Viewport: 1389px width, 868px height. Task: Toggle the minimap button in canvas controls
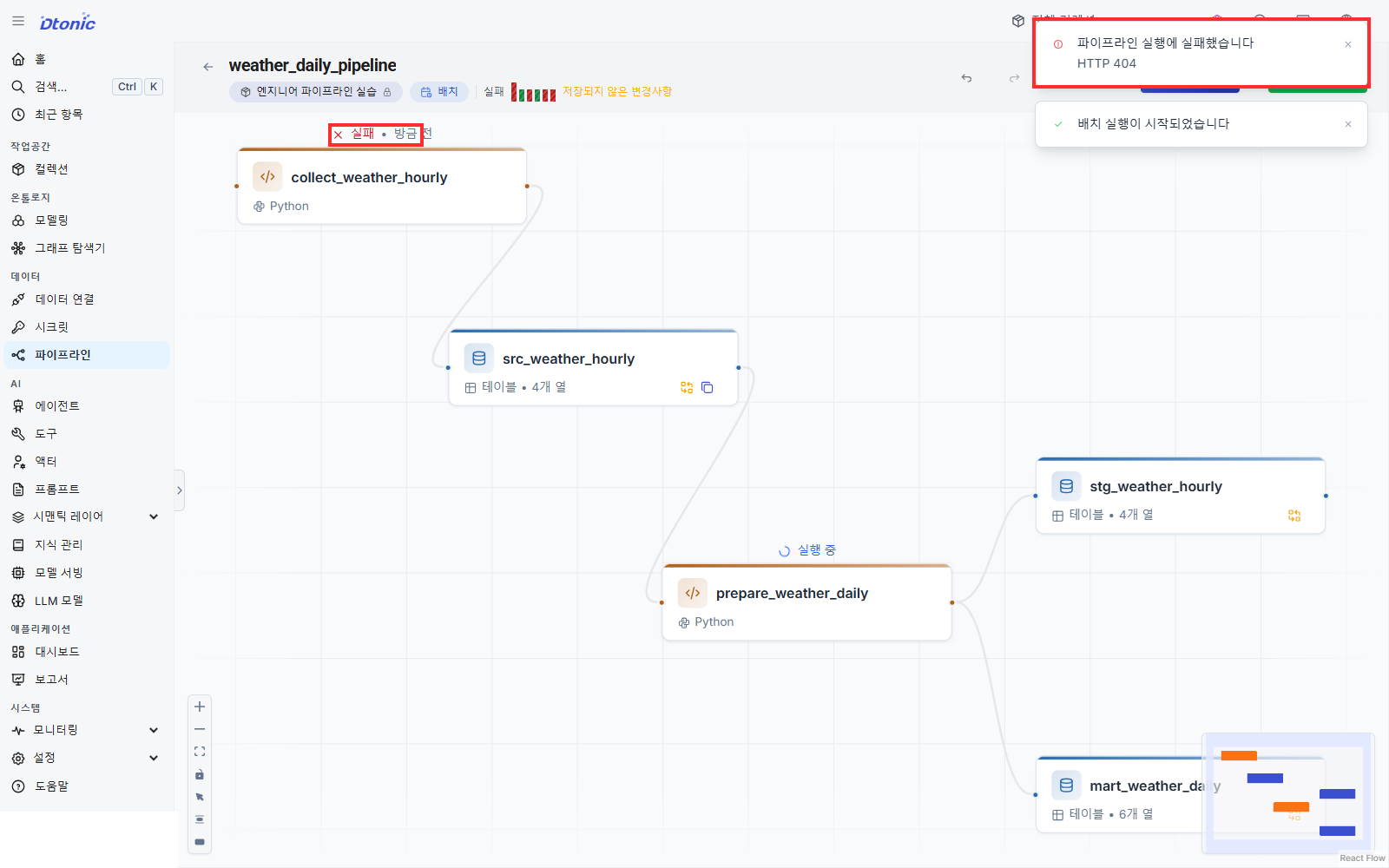tap(200, 842)
